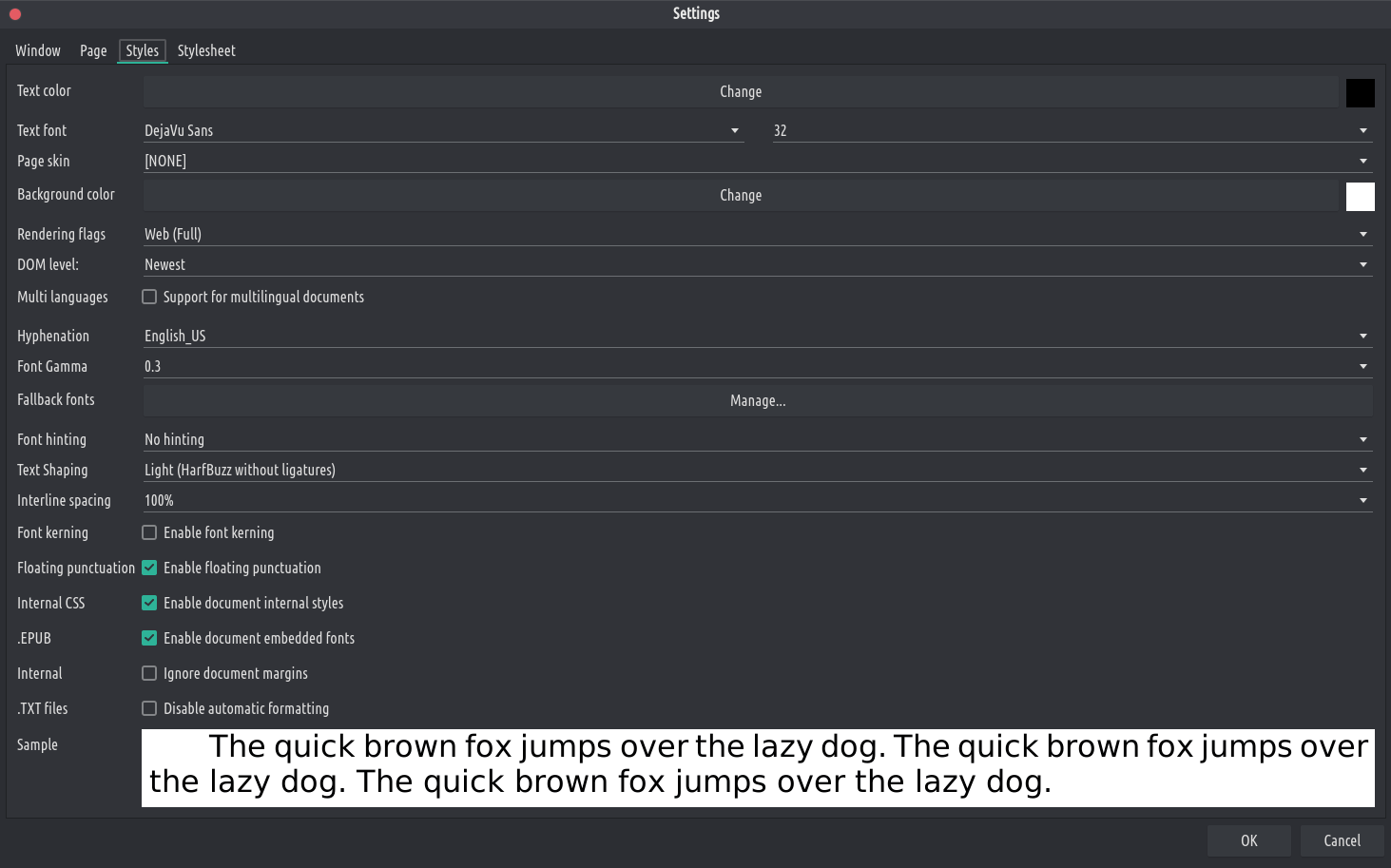
Task: Click Change button for Text color
Action: click(740, 92)
